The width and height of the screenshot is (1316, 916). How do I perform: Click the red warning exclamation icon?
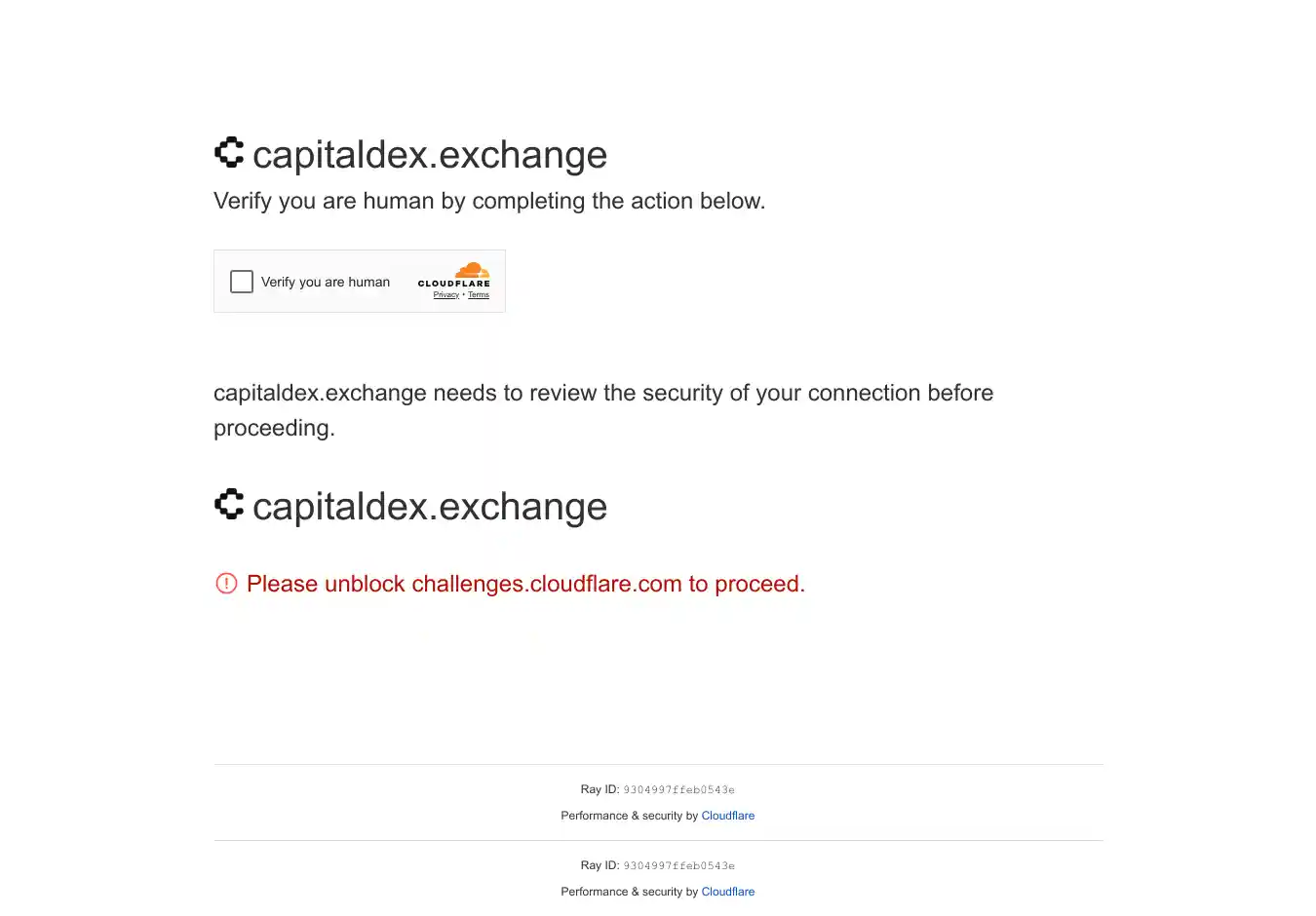pyautogui.click(x=226, y=584)
